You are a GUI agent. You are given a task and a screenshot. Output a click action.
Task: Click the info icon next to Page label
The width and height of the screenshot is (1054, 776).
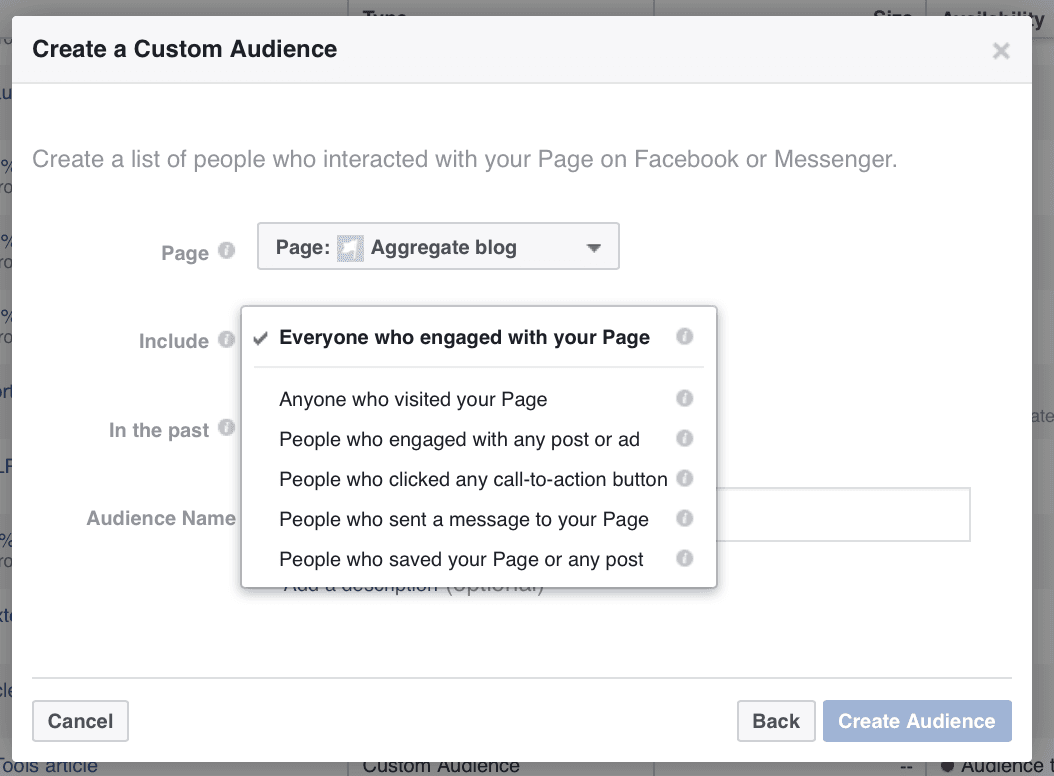227,251
